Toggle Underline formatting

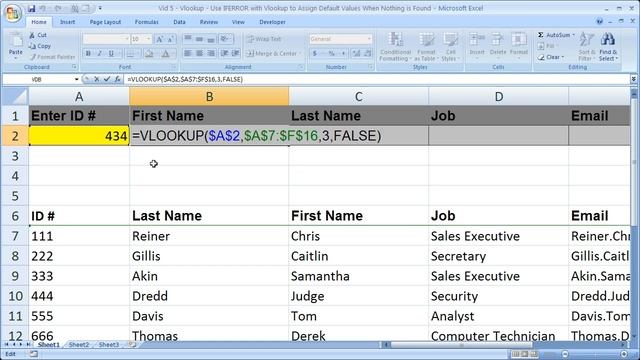pos(111,53)
